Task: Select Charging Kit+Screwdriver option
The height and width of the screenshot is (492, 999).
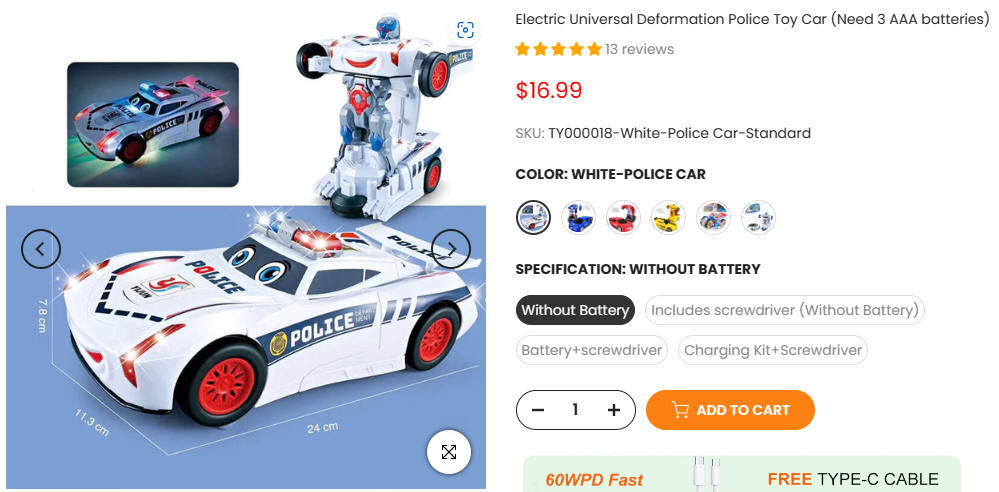Action: pyautogui.click(x=773, y=350)
